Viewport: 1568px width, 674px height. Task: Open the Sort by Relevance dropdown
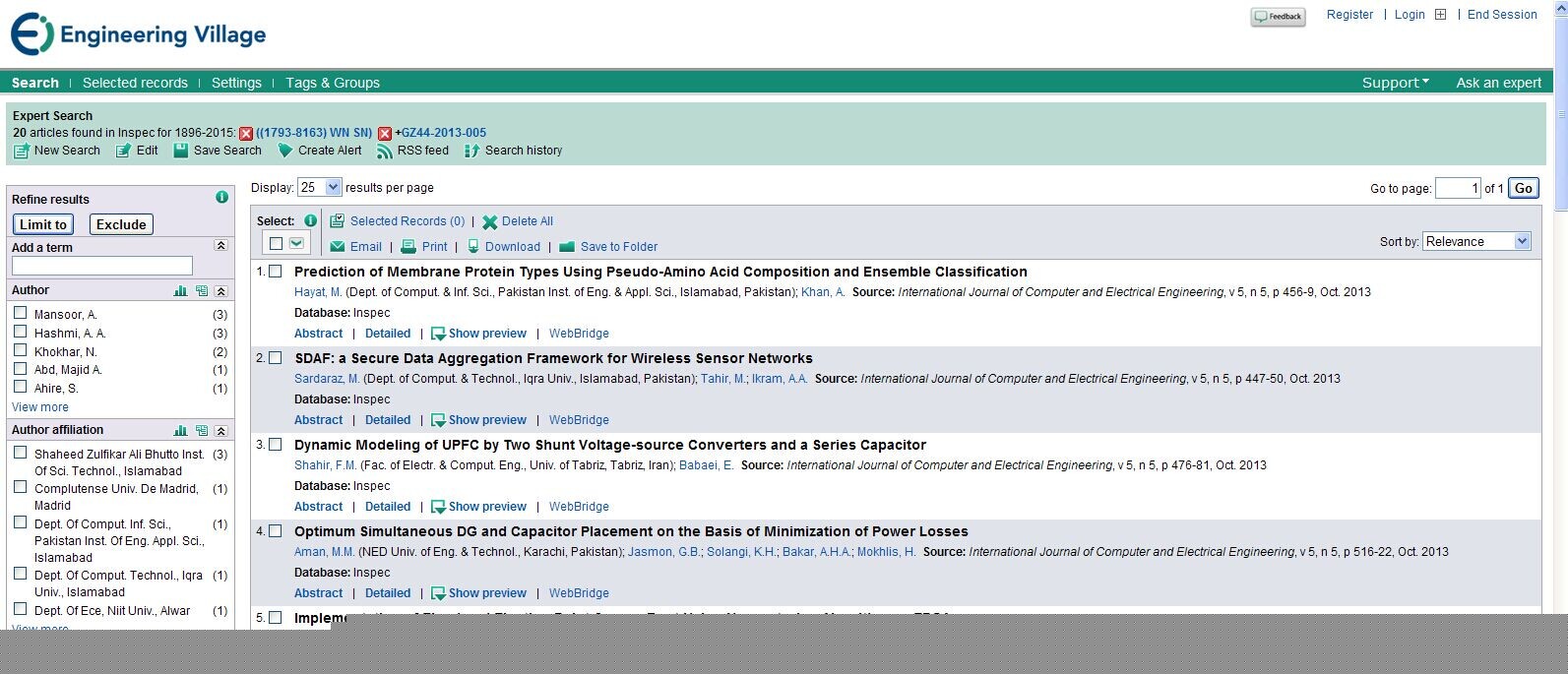[x=1476, y=242]
